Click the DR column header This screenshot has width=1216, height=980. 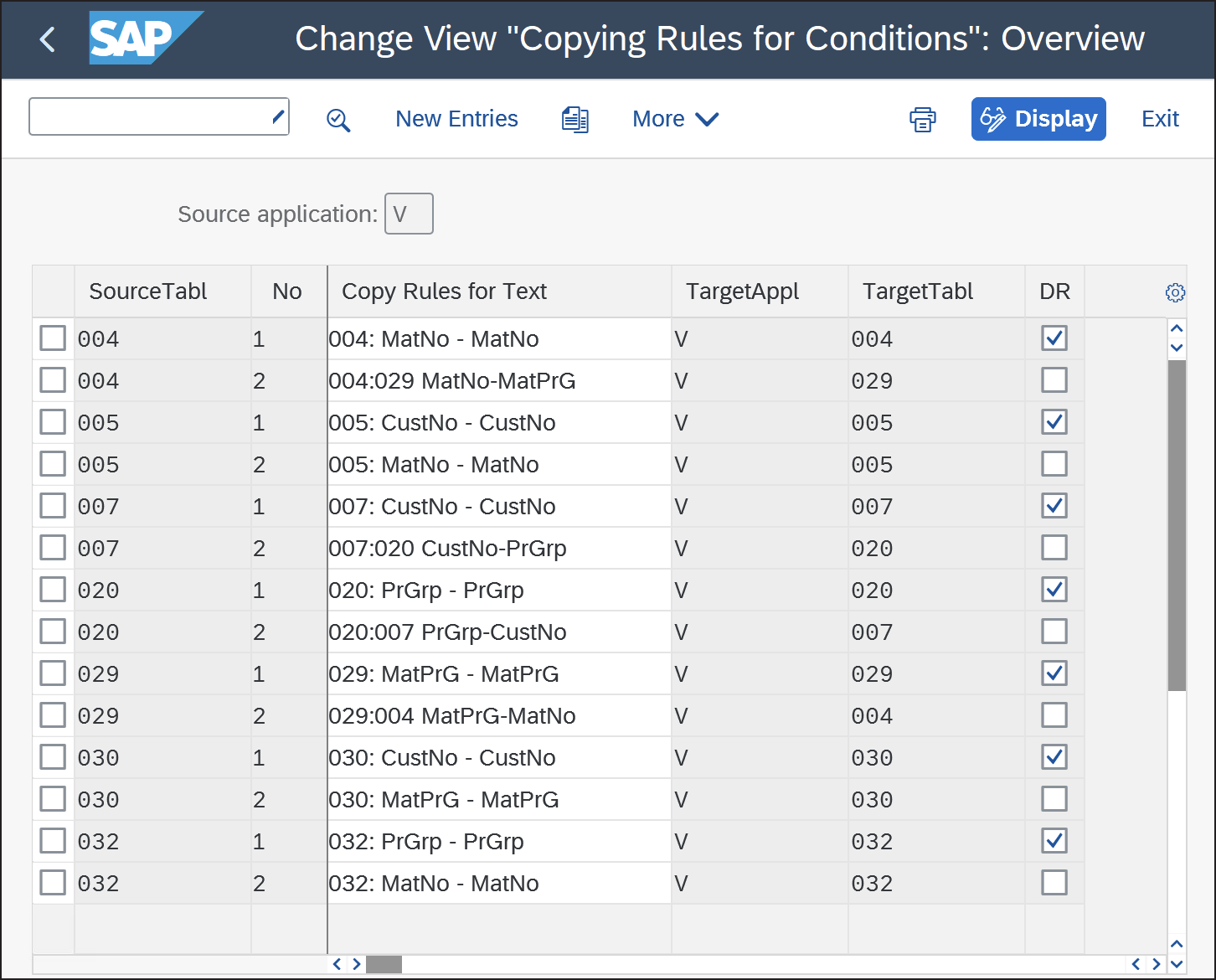tap(1054, 291)
